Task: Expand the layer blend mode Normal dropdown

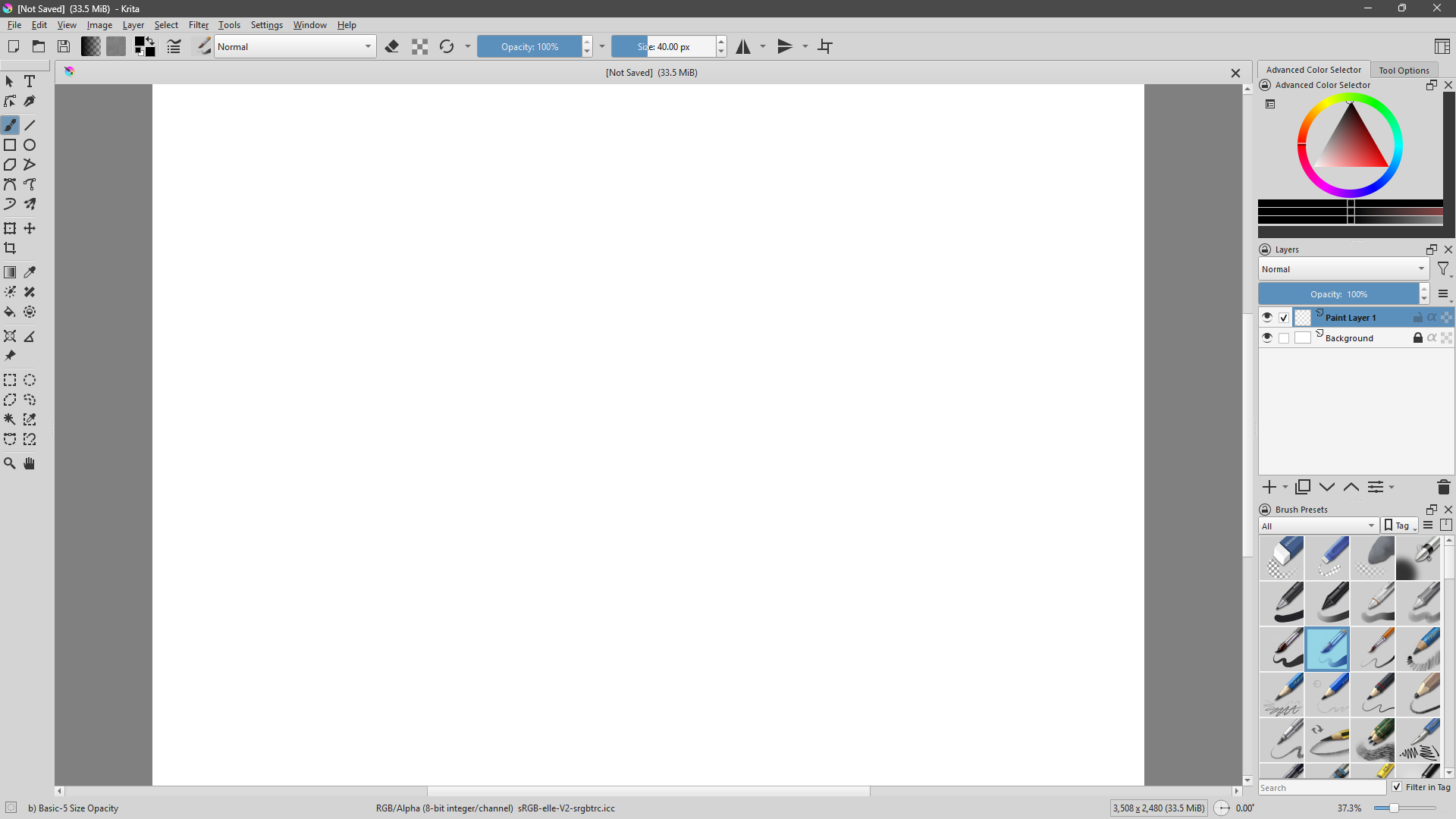Action: [1343, 269]
